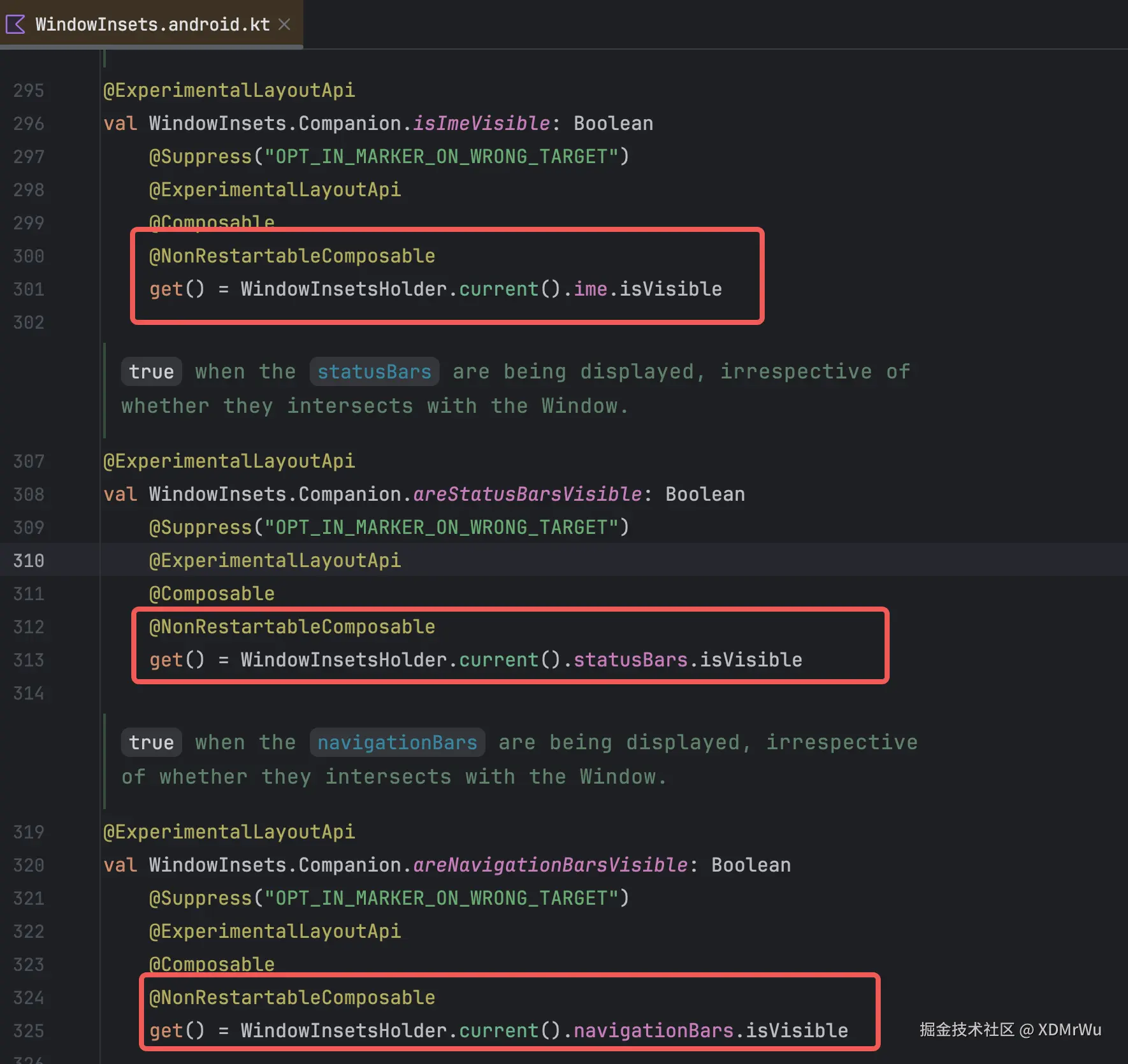
Task: Click 'current' call on line 301
Action: 498,289
